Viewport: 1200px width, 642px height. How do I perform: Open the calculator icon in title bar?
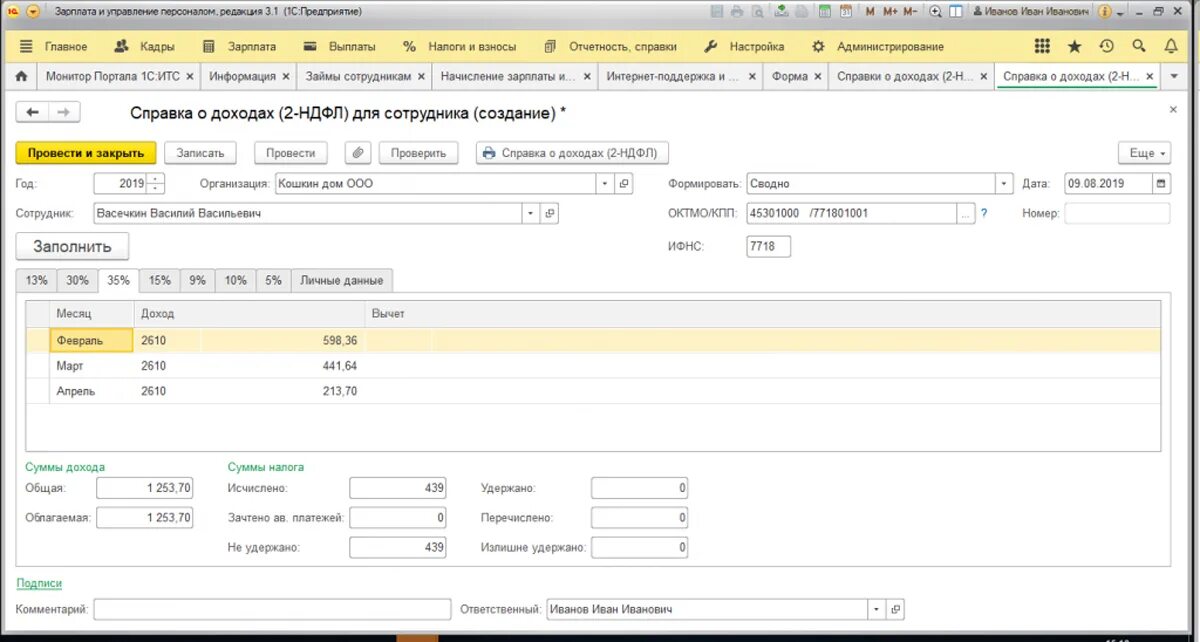[824, 9]
